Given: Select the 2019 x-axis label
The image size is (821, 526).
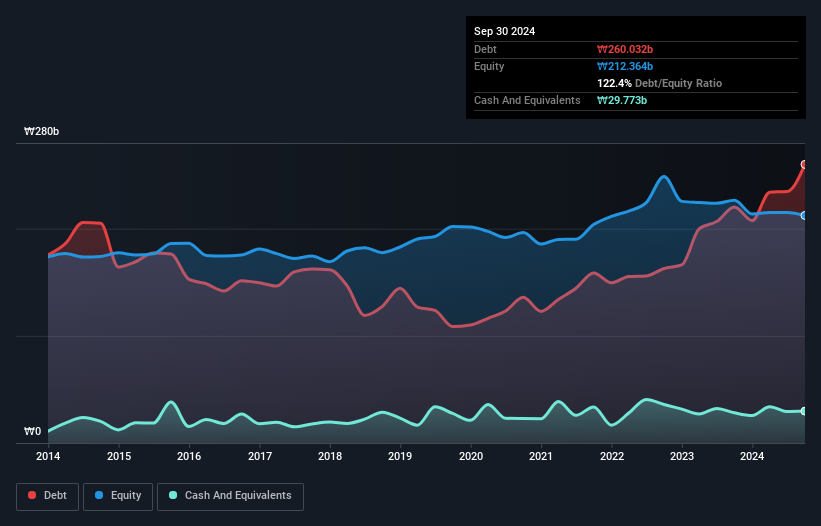Looking at the screenshot, I should tap(400, 456).
